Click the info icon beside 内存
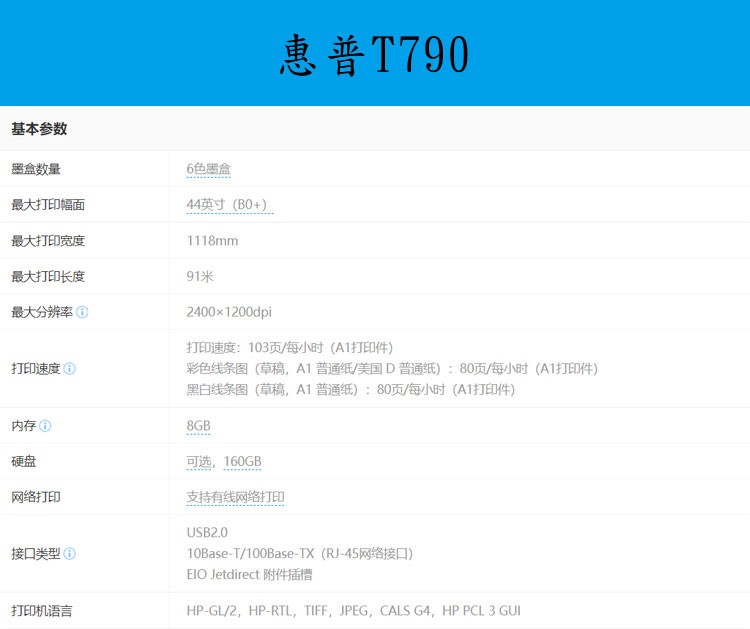Screen dimensions: 750x629 tap(45, 426)
